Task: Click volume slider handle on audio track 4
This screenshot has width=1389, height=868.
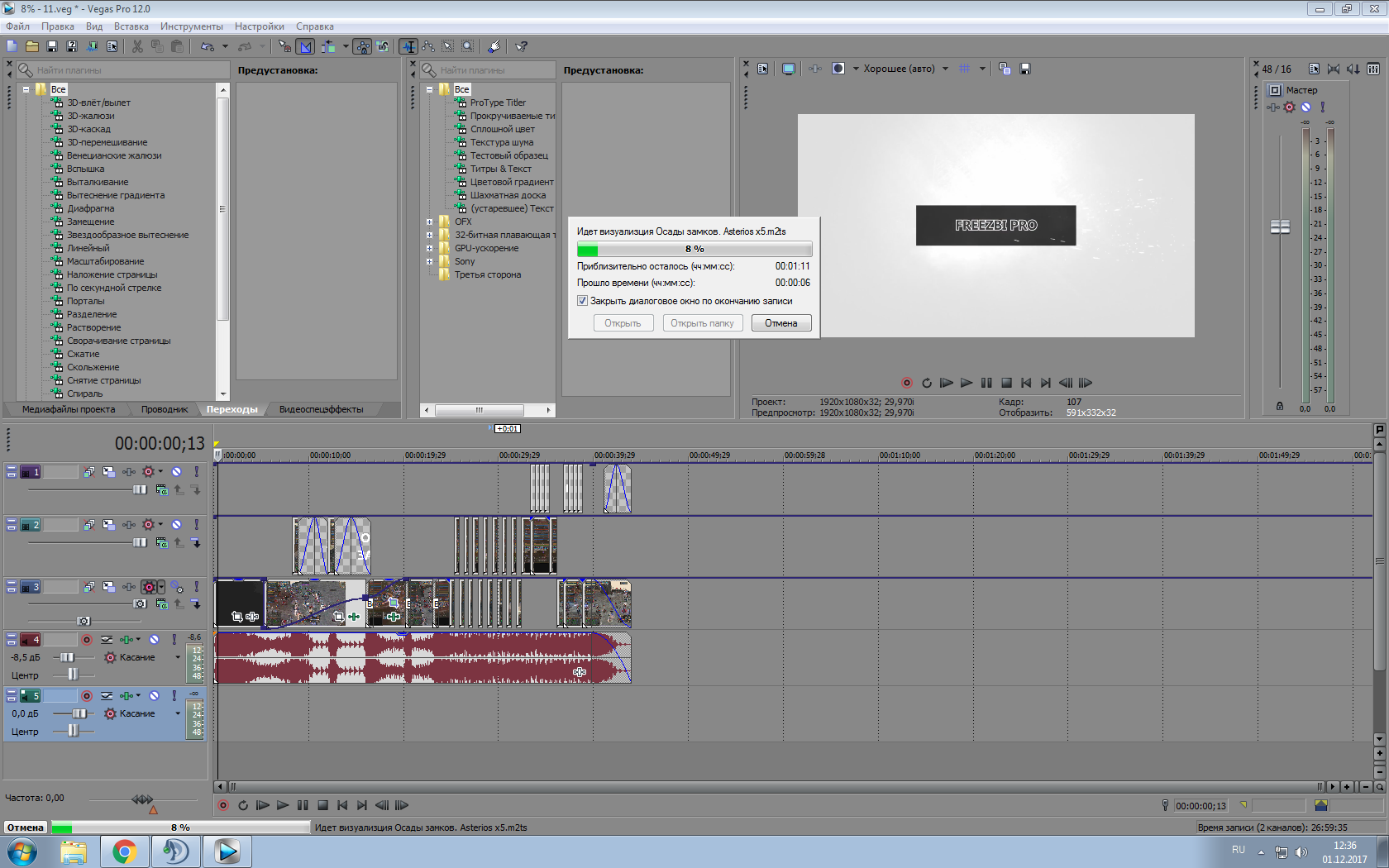Action: 67,657
